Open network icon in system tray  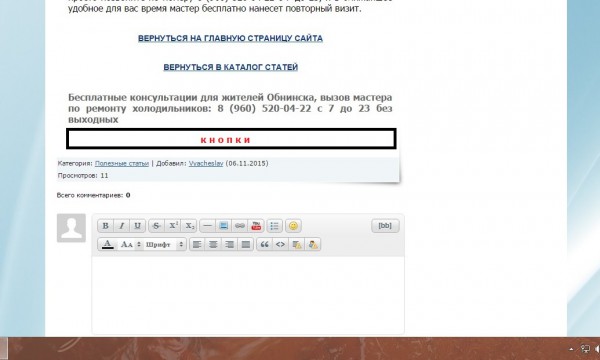(585, 349)
